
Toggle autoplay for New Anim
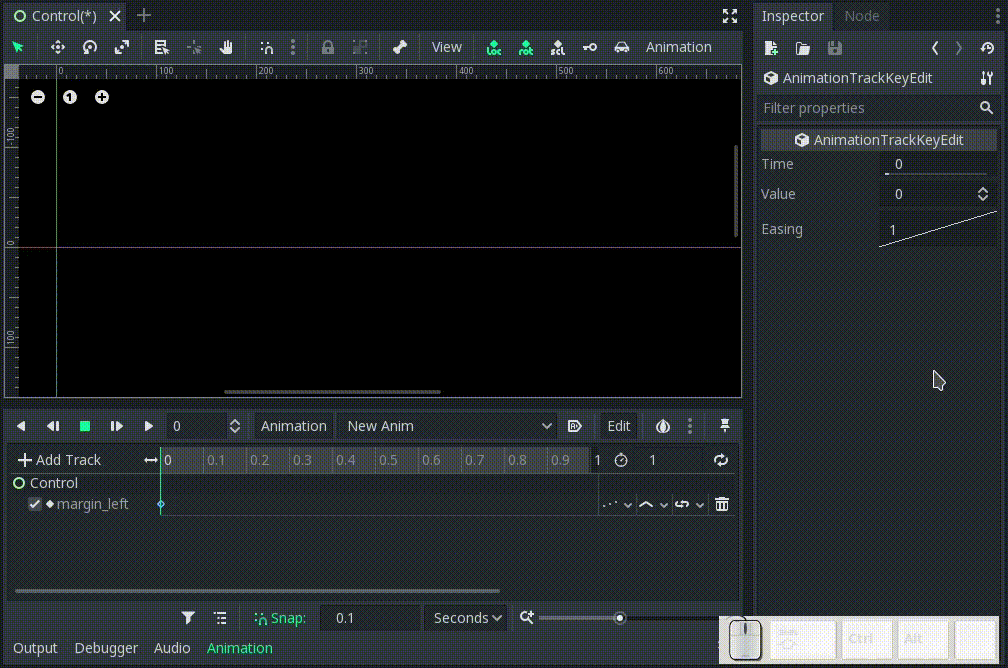click(574, 426)
